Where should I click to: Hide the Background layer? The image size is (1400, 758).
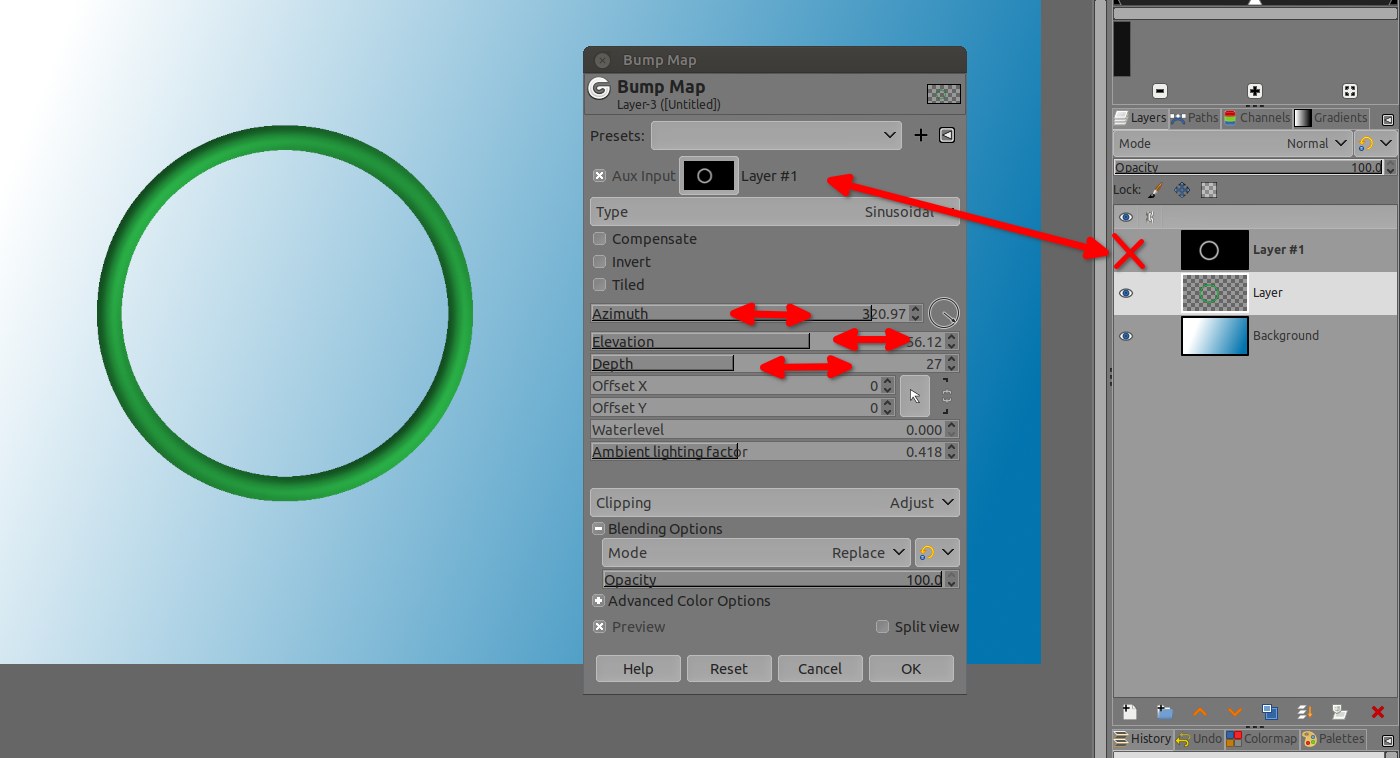(1126, 336)
